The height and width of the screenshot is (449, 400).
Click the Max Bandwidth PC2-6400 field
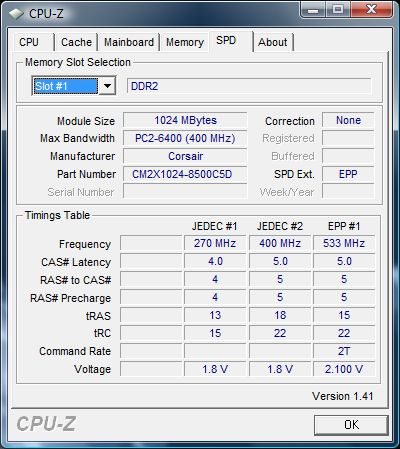pyautogui.click(x=185, y=138)
